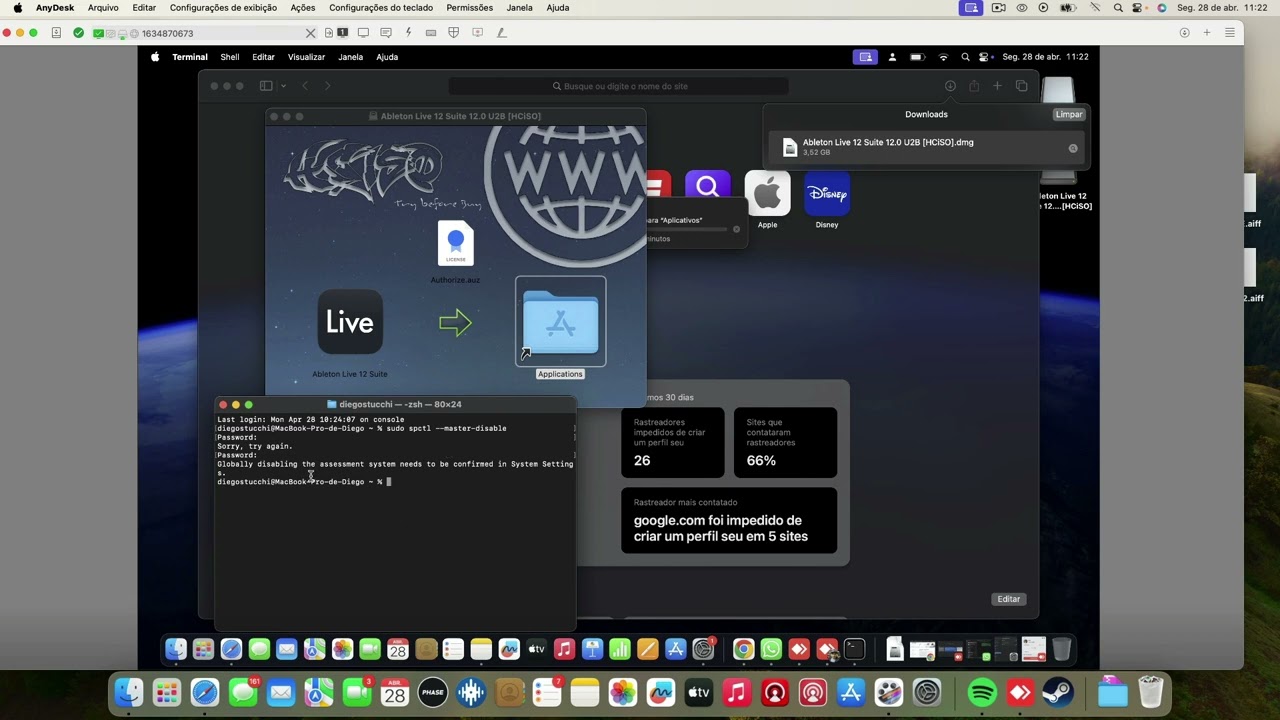Image resolution: width=1280 pixels, height=720 pixels.
Task: Open the Shell menu in remote Terminal
Action: tap(230, 57)
